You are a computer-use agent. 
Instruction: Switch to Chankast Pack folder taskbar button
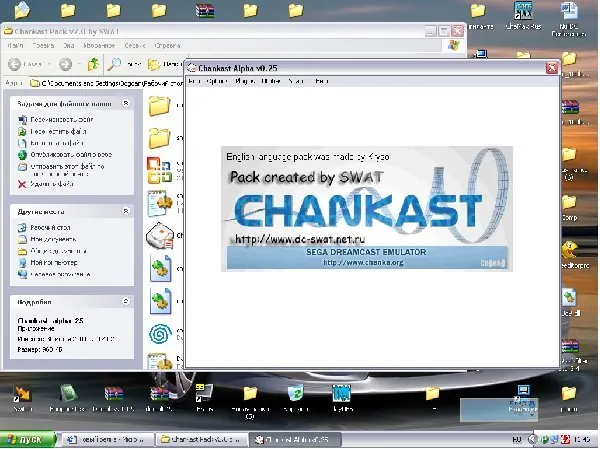pyautogui.click(x=202, y=439)
